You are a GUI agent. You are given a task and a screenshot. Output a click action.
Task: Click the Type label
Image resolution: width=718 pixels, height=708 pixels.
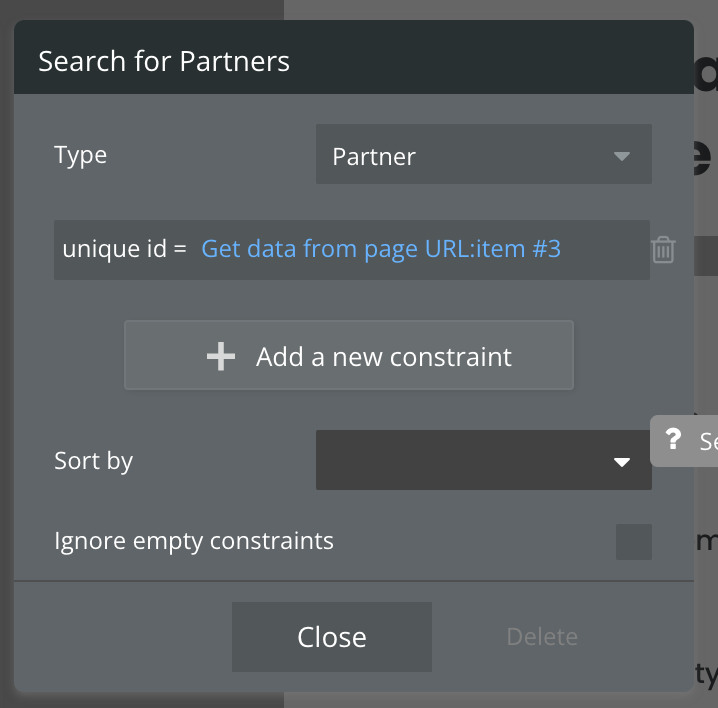[80, 156]
